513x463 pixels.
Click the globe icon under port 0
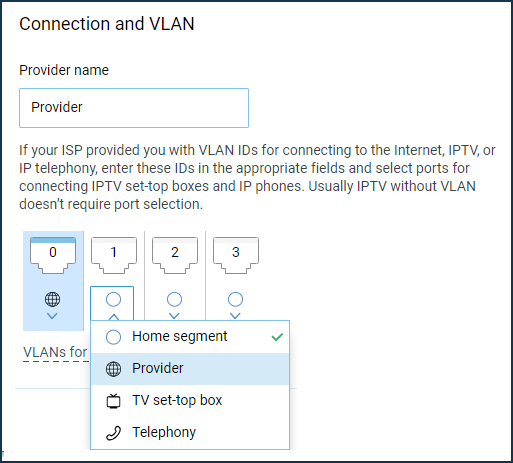pos(53,299)
